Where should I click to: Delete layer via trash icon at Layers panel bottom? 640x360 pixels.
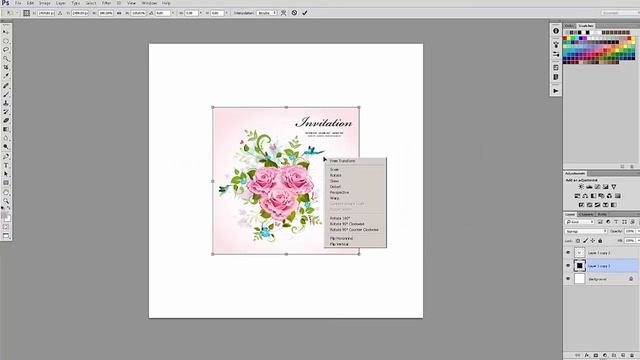click(x=632, y=356)
